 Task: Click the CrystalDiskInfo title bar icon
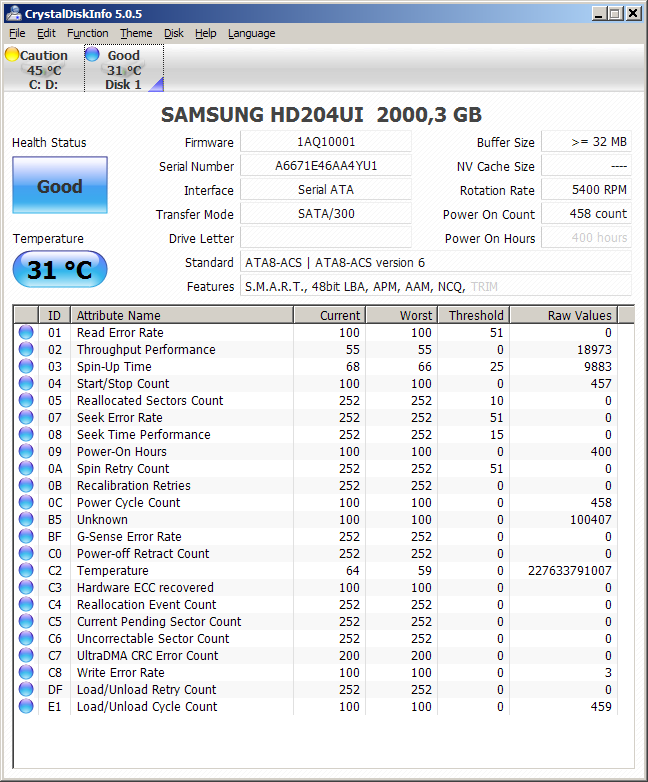13,13
